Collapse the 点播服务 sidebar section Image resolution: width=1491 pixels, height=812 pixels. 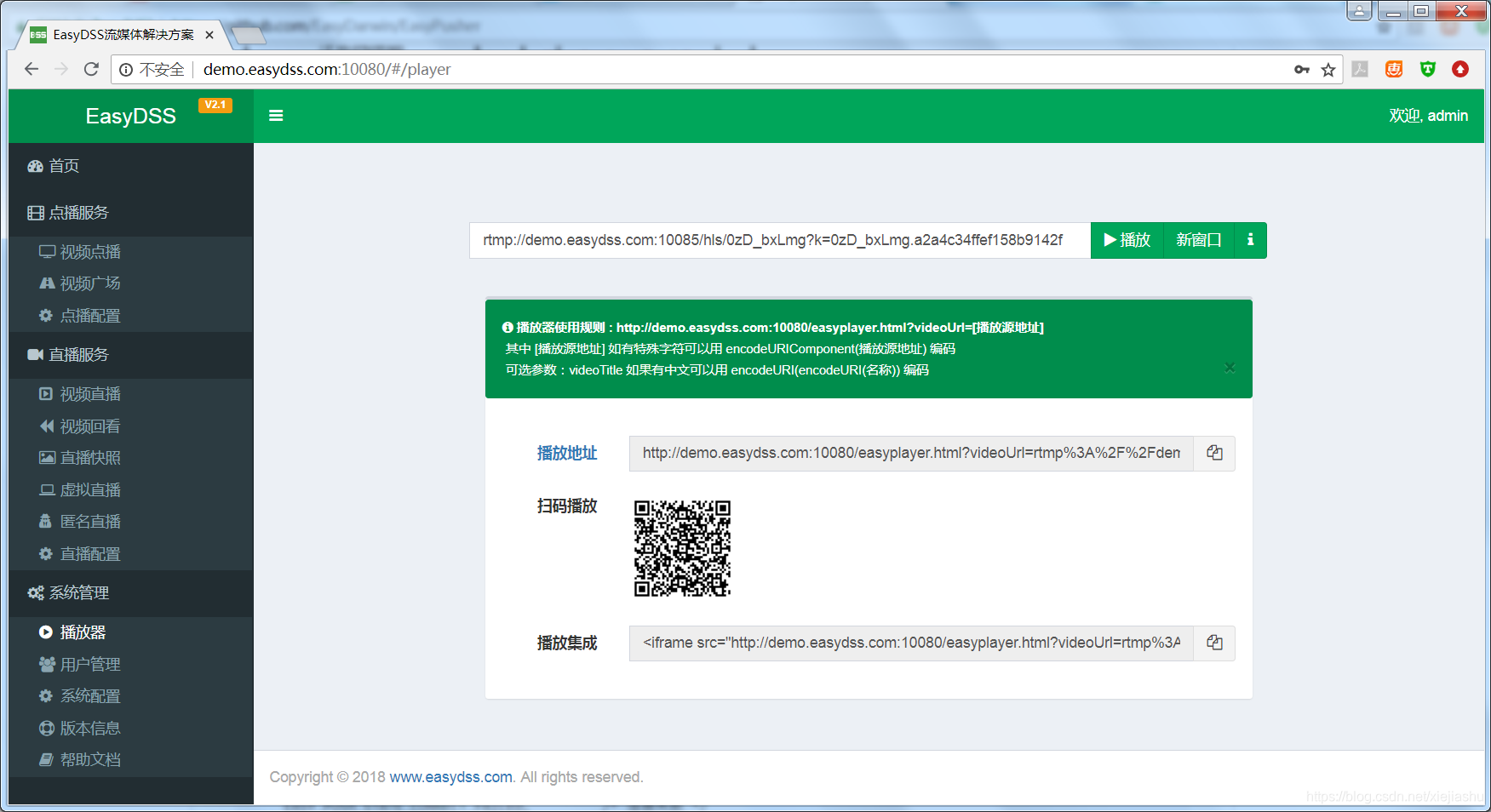tap(131, 213)
